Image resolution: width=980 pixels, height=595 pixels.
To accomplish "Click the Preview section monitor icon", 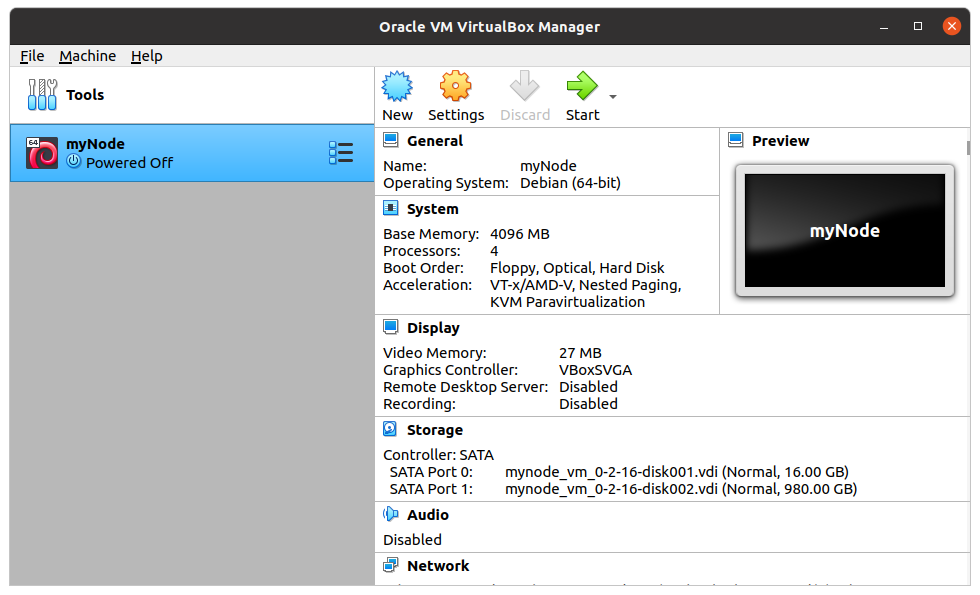I will click(x=736, y=140).
